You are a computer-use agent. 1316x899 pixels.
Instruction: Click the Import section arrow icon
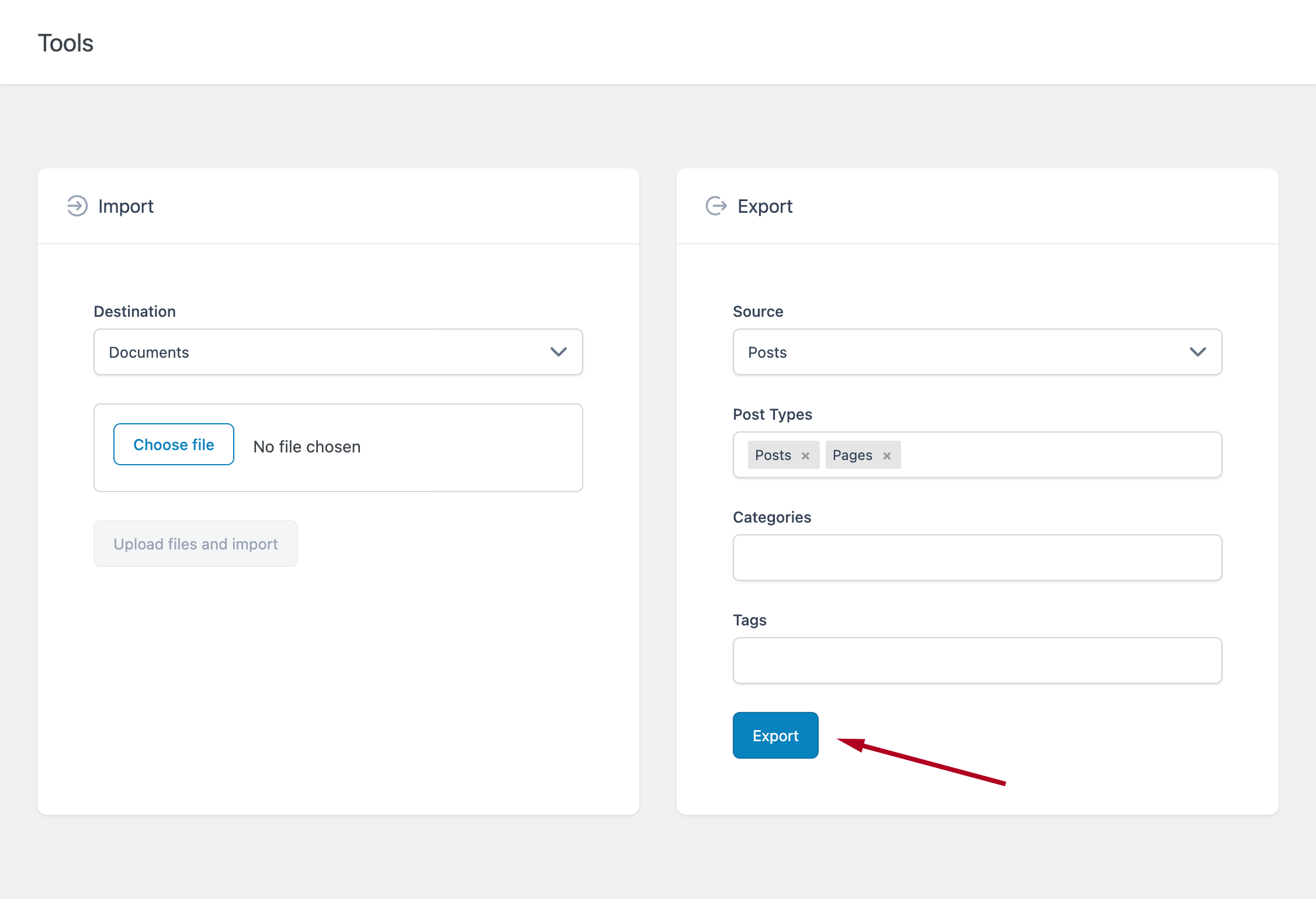tap(77, 206)
